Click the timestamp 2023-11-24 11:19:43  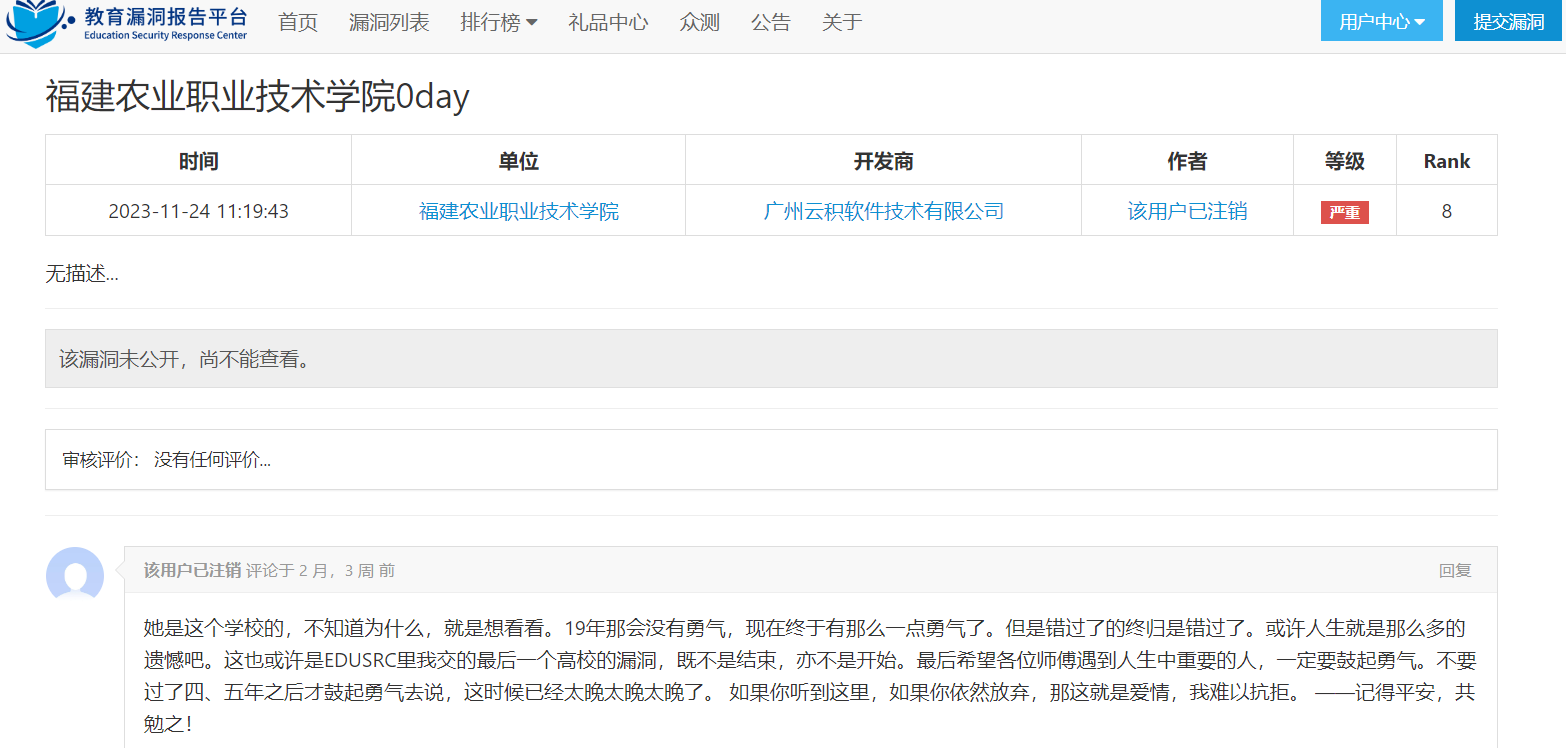198,211
